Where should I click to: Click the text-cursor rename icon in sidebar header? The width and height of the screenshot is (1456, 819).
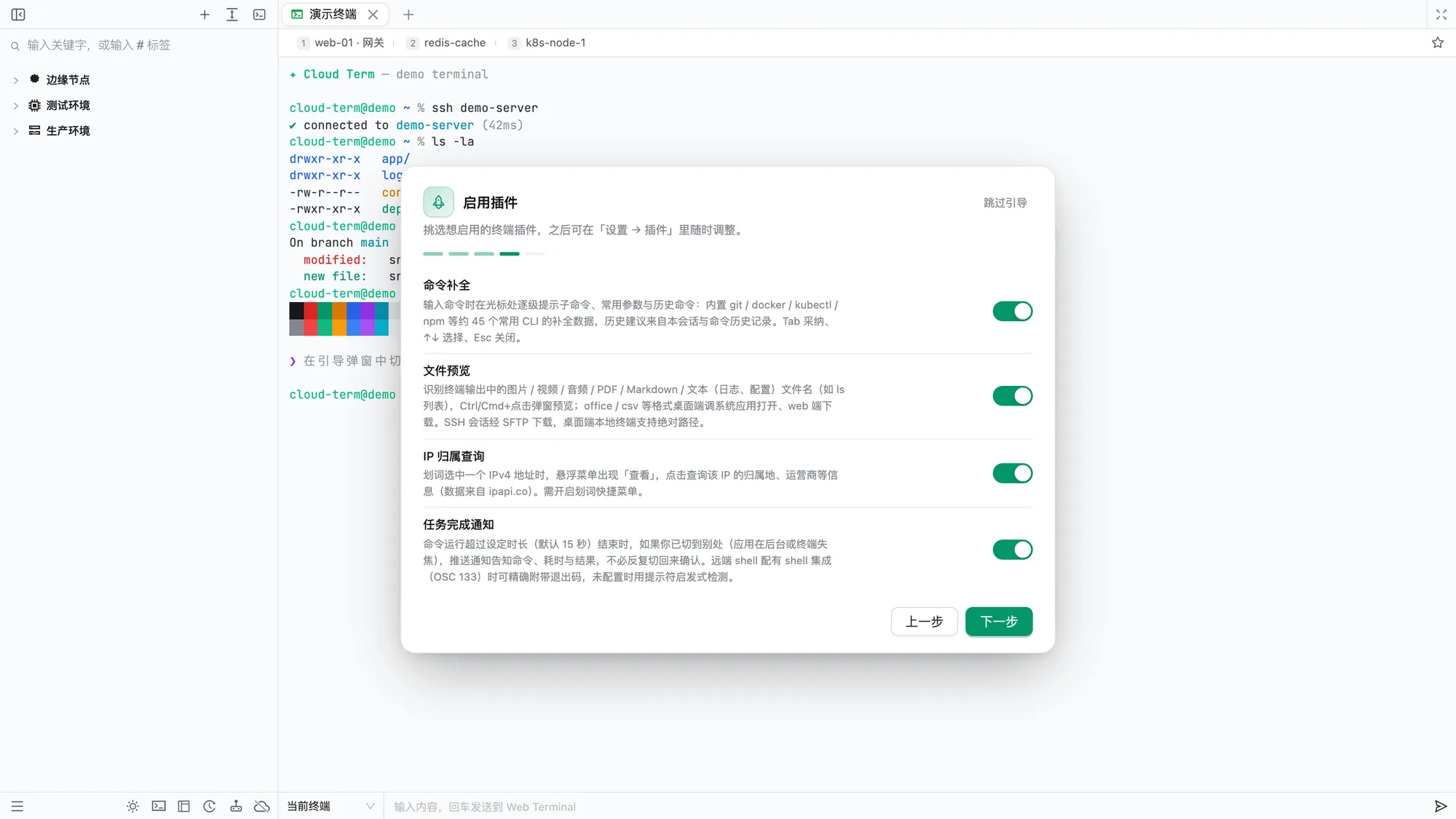tap(232, 15)
